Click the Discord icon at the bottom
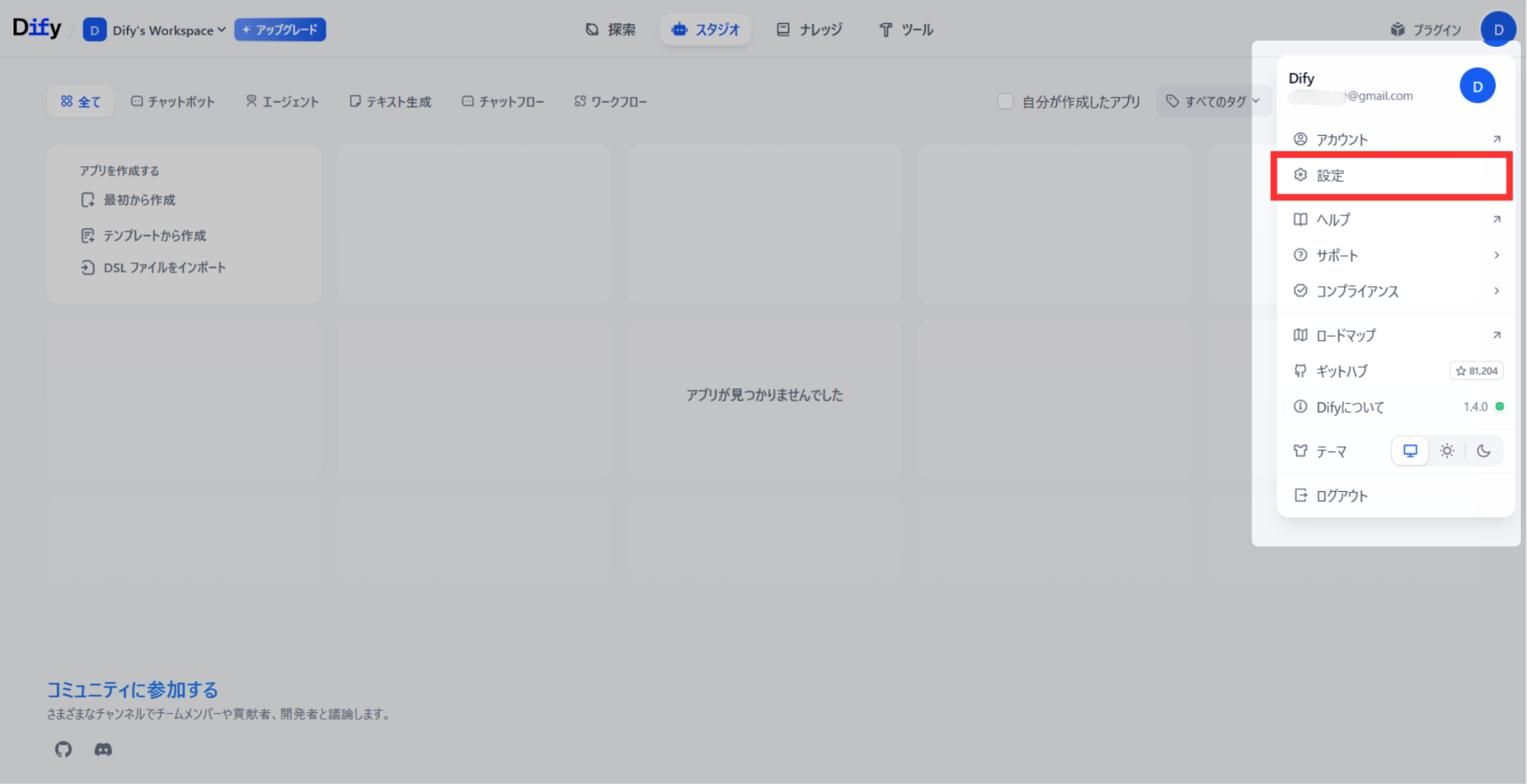This screenshot has width=1527, height=784. (104, 750)
